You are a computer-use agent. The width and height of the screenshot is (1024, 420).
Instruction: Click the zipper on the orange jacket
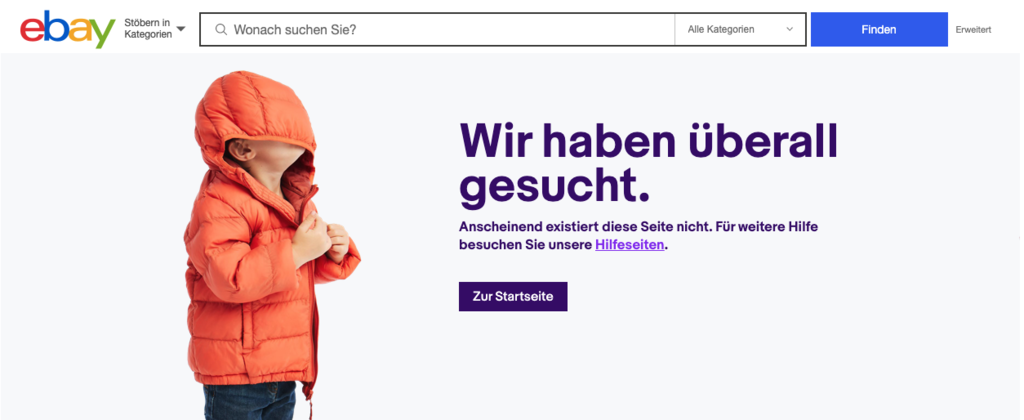pos(314,294)
